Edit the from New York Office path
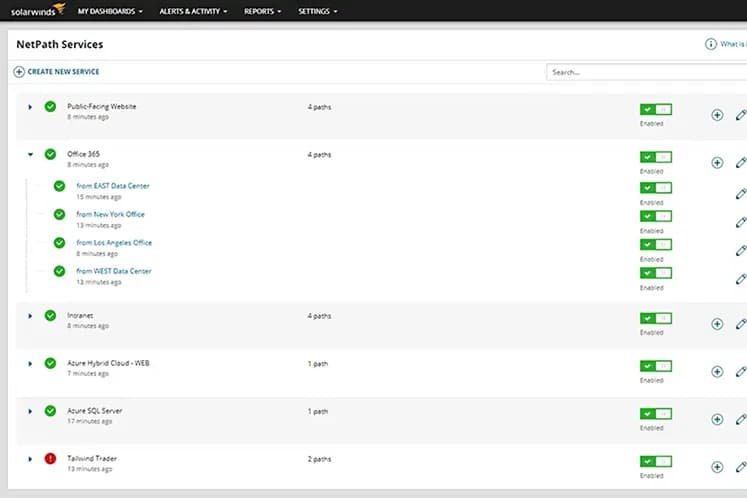 pyautogui.click(x=741, y=223)
